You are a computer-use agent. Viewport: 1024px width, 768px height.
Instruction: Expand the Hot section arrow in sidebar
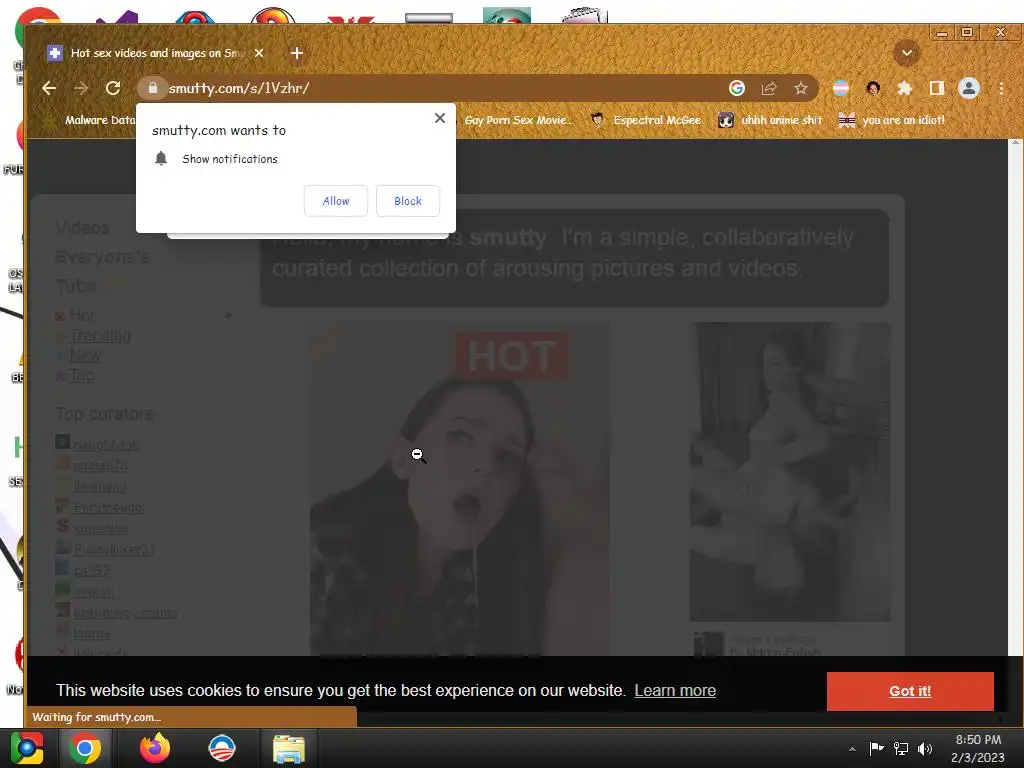pos(229,315)
